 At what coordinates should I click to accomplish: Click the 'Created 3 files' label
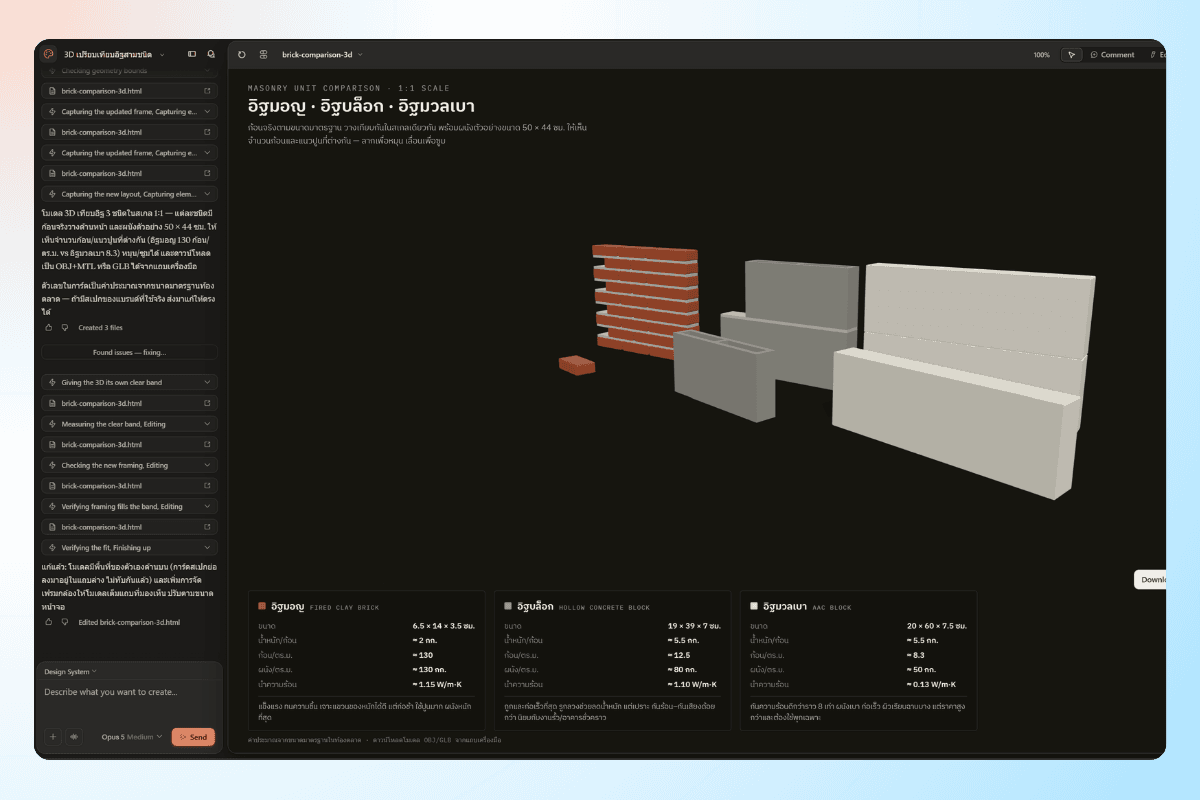click(101, 327)
